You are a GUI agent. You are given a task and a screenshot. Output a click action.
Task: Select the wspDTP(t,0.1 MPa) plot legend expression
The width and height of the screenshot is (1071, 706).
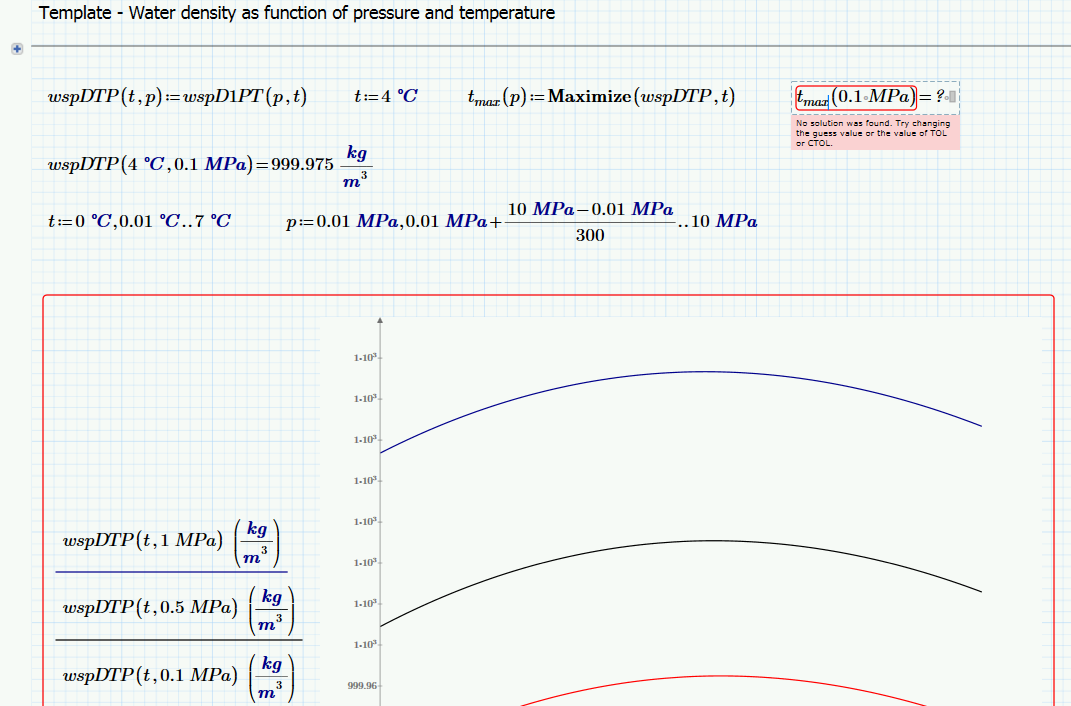[178, 677]
